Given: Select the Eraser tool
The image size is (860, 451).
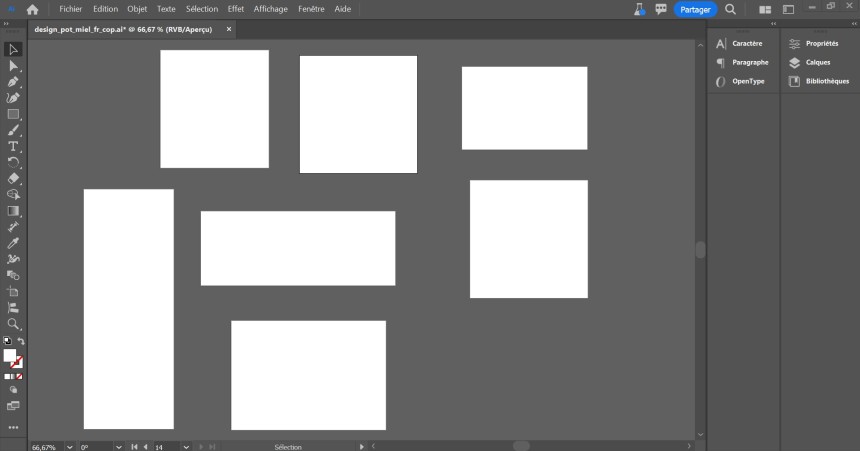Looking at the screenshot, I should 13,178.
